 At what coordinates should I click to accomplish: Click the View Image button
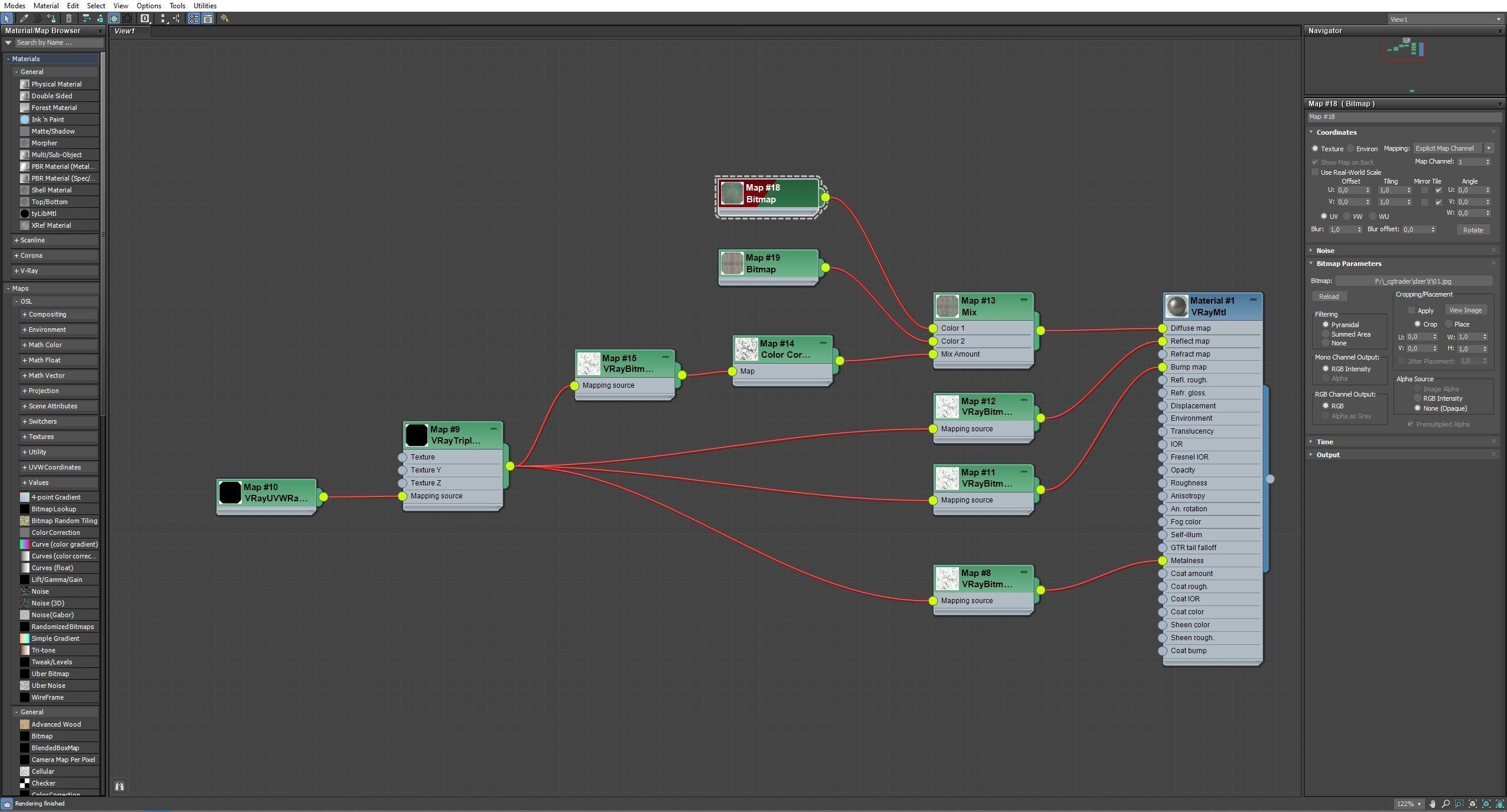pyautogui.click(x=1465, y=310)
